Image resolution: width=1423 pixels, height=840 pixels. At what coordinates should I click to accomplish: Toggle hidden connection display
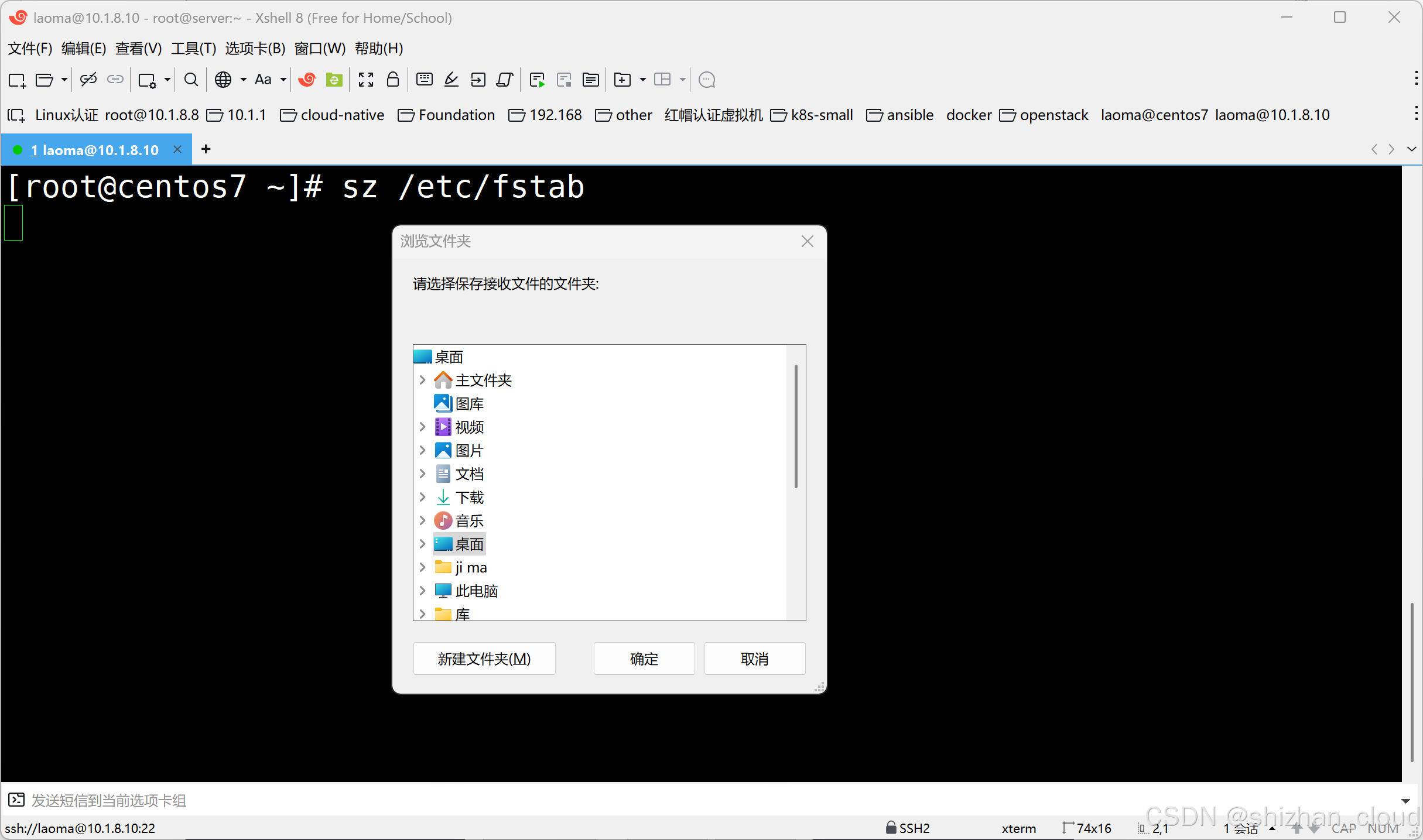point(88,80)
